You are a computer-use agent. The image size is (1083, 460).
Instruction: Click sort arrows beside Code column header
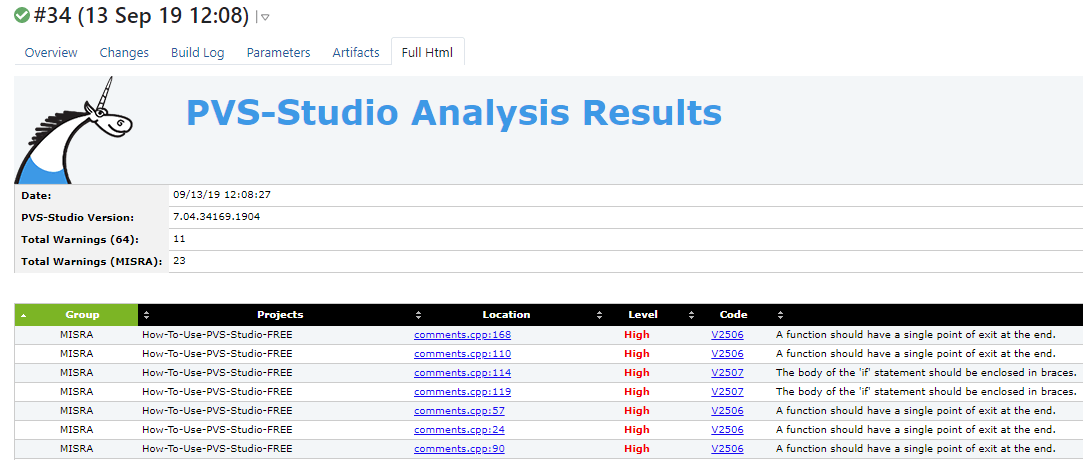click(690, 314)
